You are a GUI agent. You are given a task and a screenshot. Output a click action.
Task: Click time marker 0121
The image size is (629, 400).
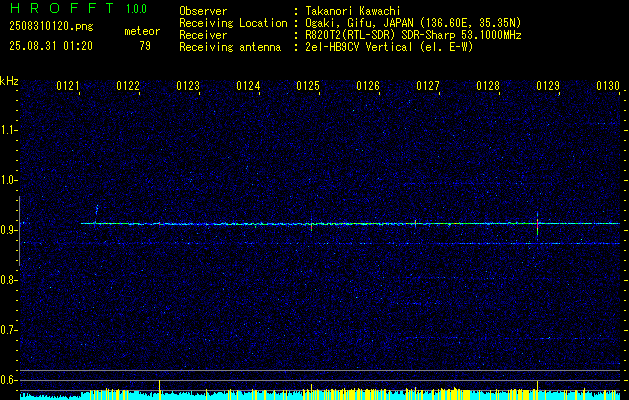(x=68, y=85)
